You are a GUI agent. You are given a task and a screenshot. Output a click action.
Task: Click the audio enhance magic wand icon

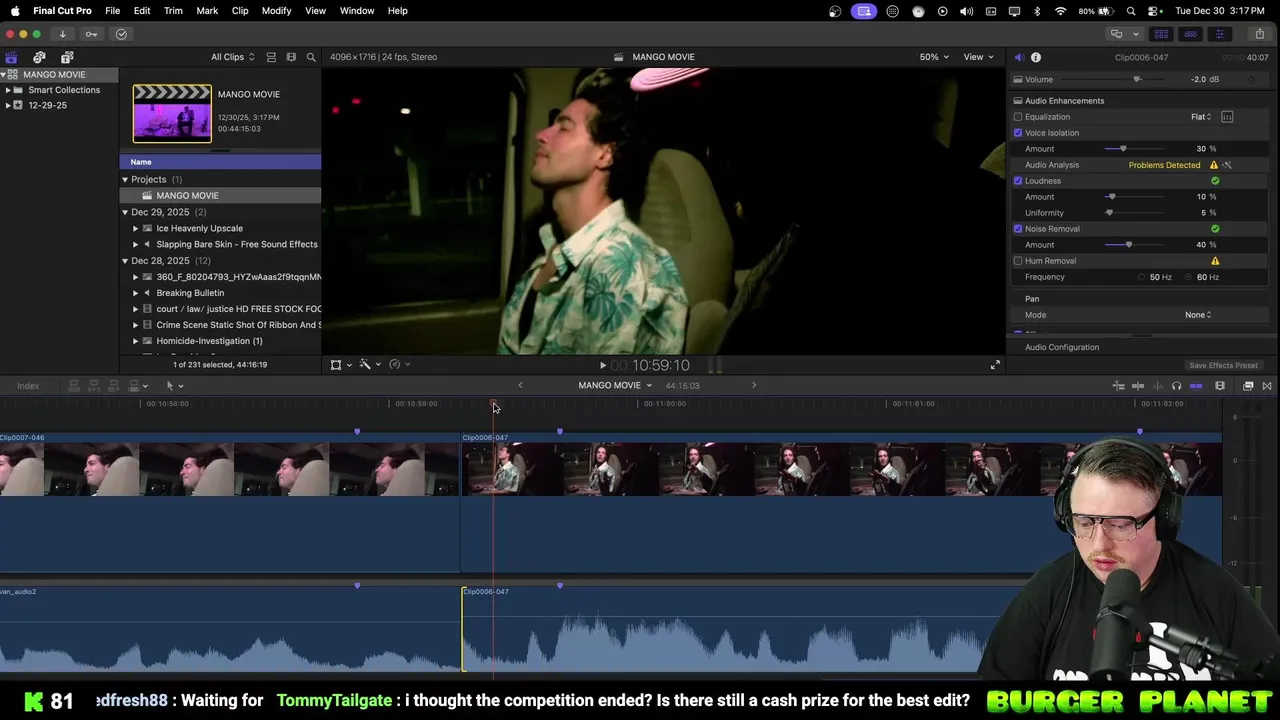click(1227, 165)
